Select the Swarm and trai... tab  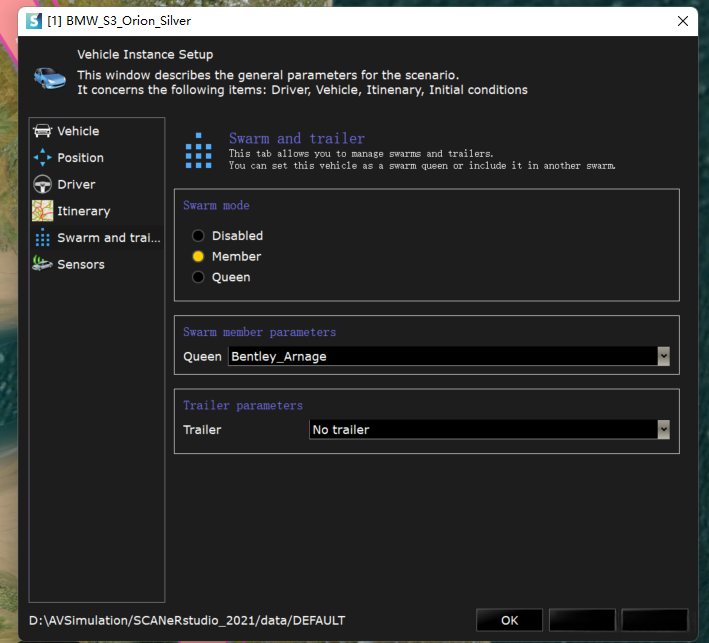[x=97, y=237]
